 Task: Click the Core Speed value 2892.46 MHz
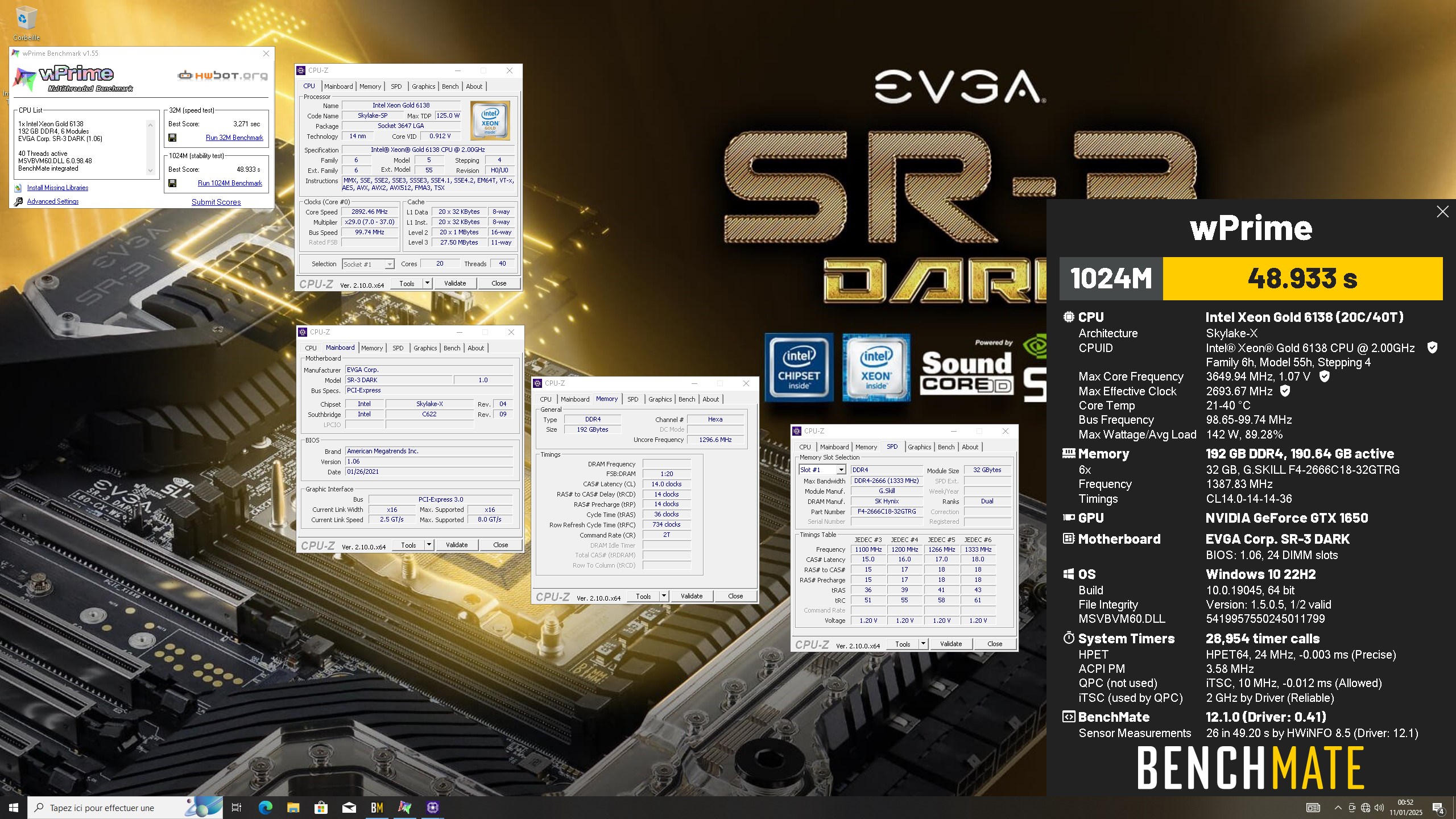pos(370,212)
